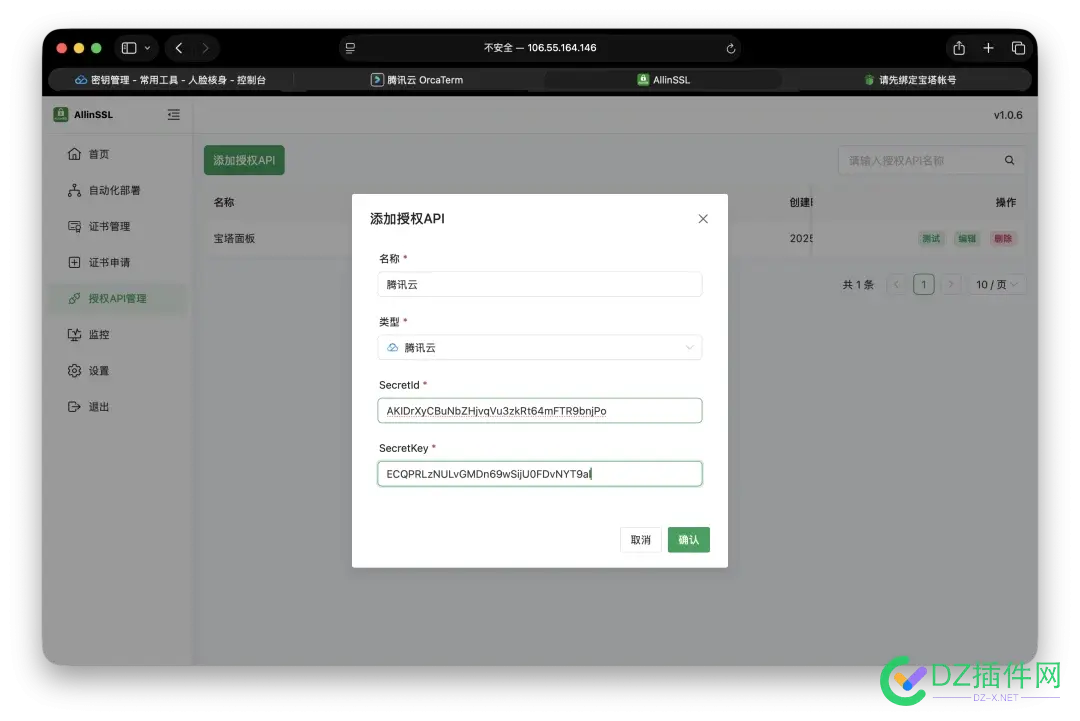This screenshot has height=721, width=1080.
Task: Click the 宝塔面板 table cell
Action: click(x=234, y=238)
